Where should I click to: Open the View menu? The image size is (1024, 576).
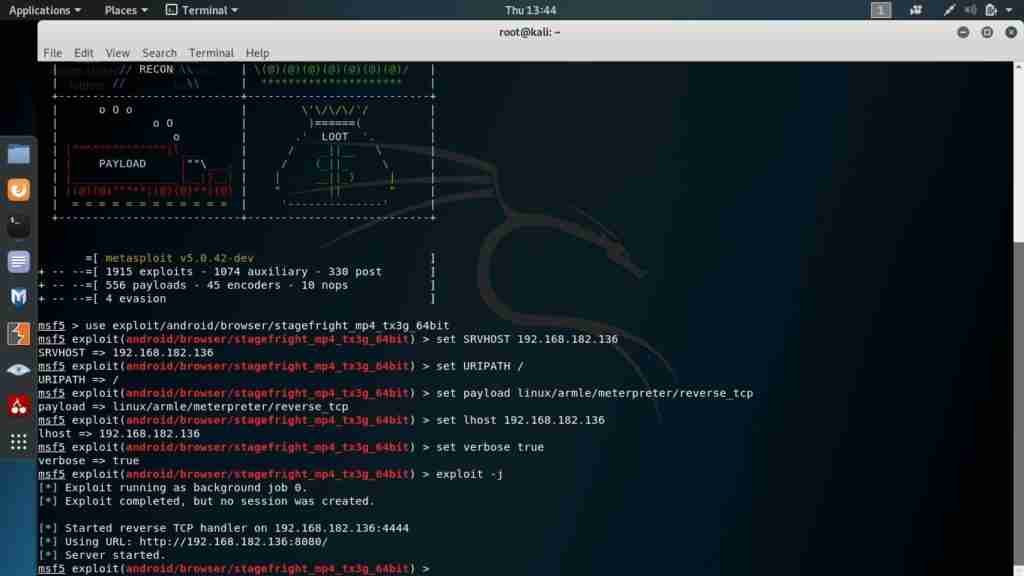tap(117, 53)
